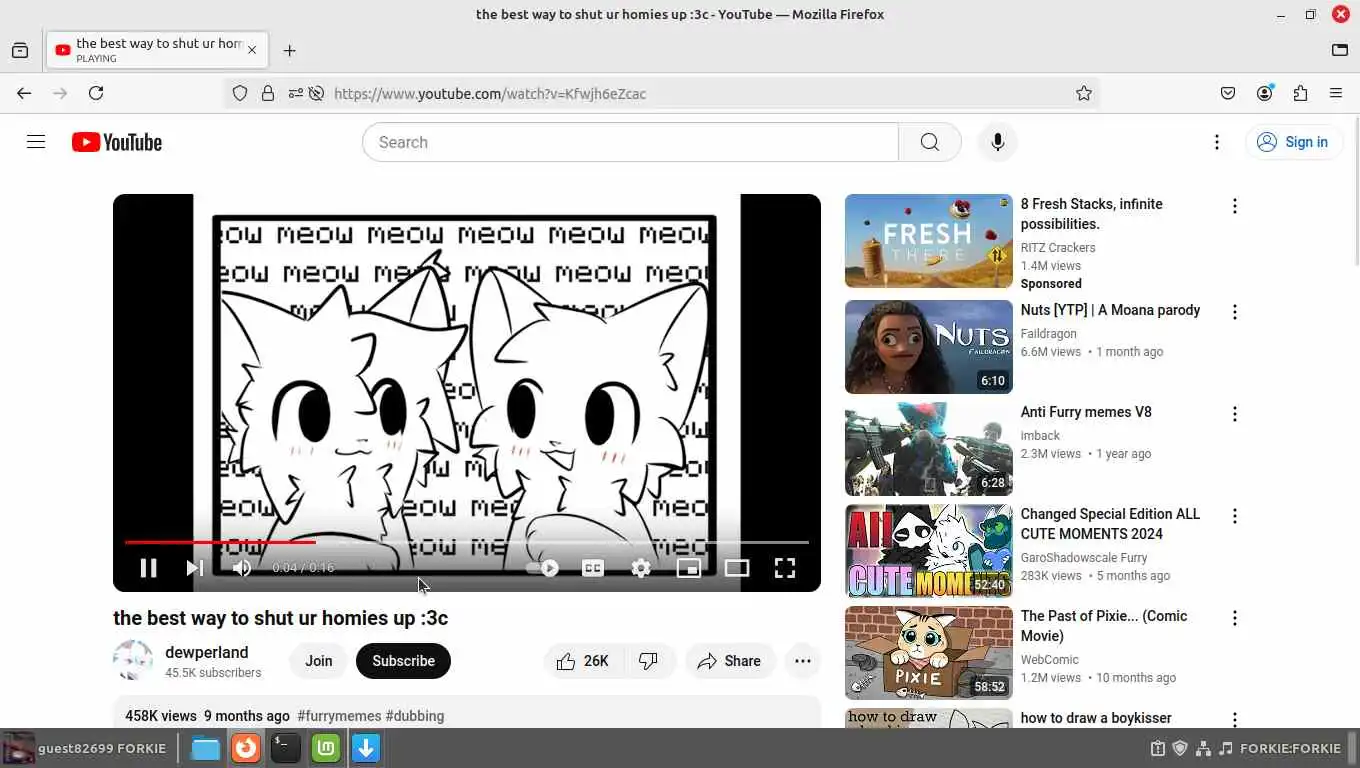Open Firefox extensions puzzle icon
Image resolution: width=1360 pixels, height=768 pixels.
coord(1300,93)
